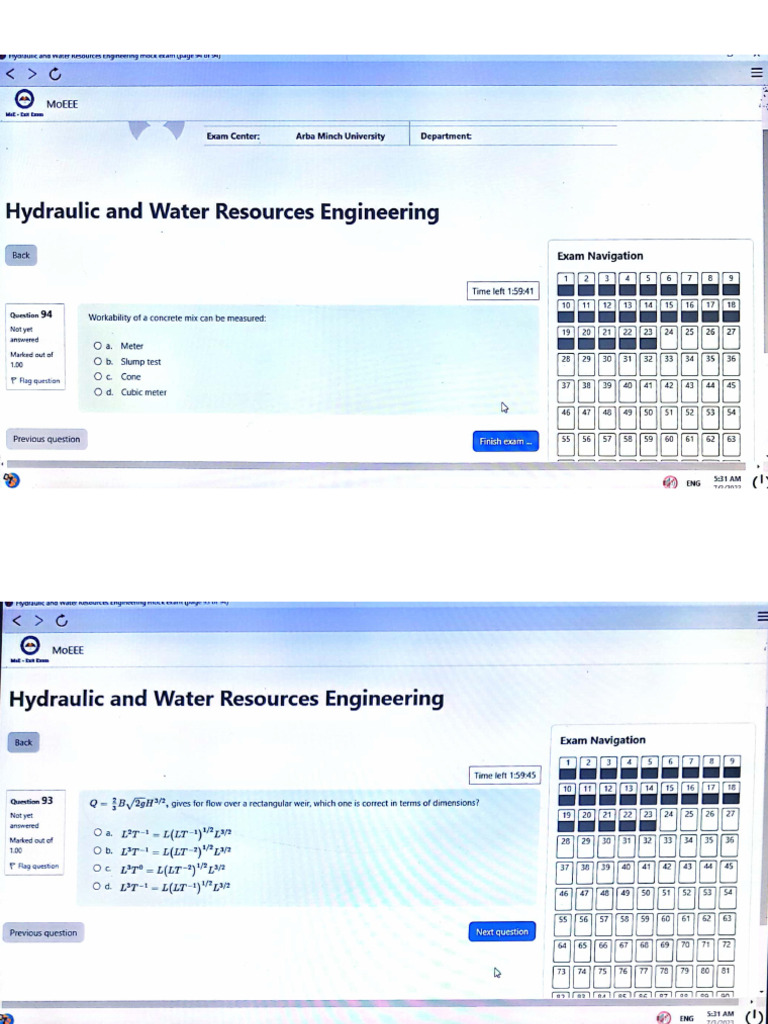The height and width of the screenshot is (1024, 768).
Task: Click power icon below Question 93 page
Action: pos(752,1017)
